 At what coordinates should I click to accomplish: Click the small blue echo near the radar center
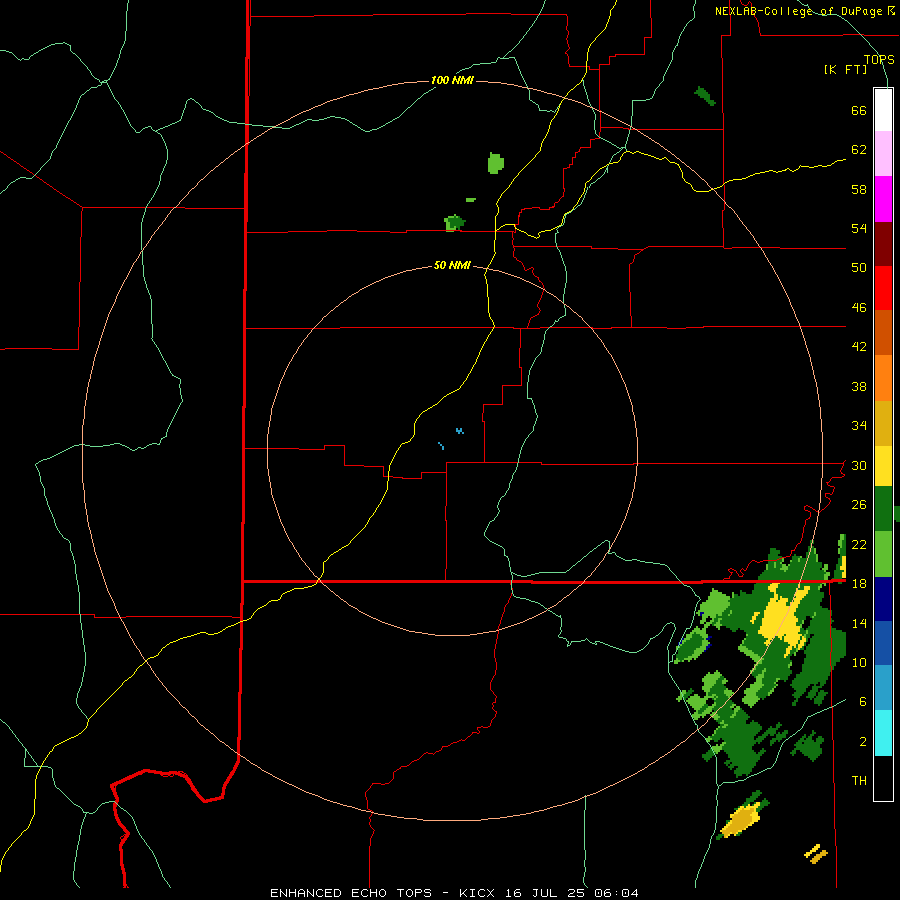[x=460, y=430]
